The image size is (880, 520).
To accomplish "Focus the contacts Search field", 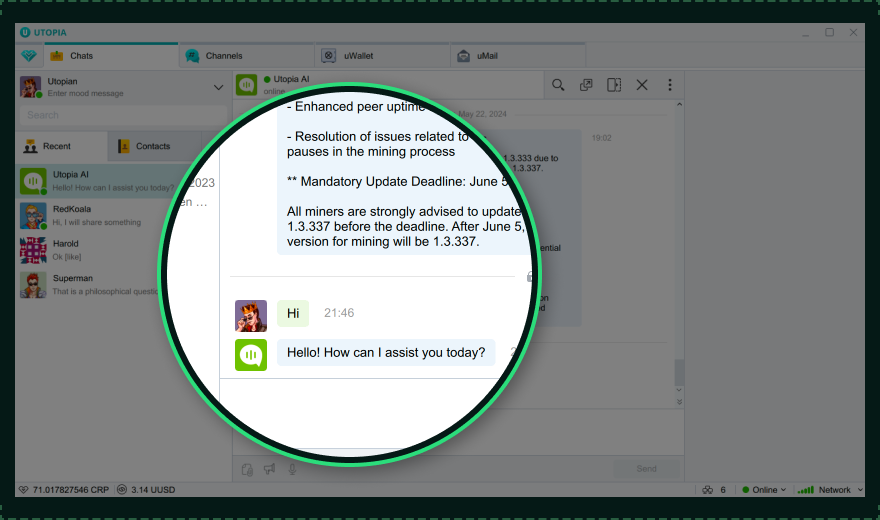I will [x=123, y=115].
